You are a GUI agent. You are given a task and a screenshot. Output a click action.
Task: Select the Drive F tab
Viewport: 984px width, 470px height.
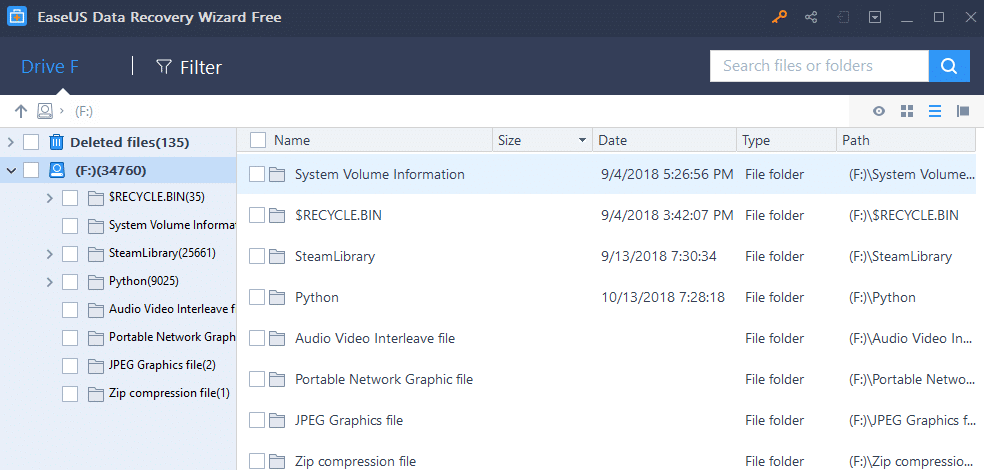(50, 67)
